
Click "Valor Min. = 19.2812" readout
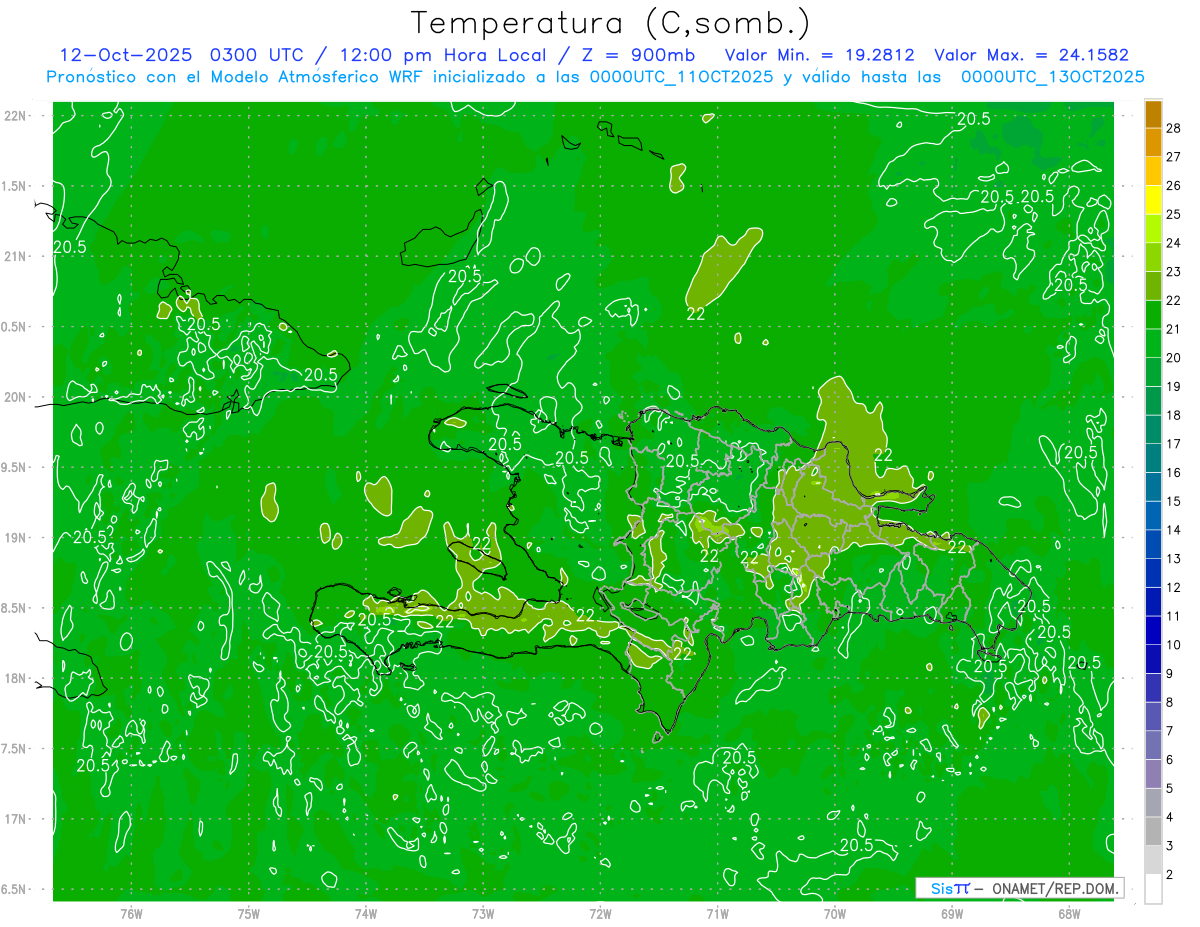click(820, 55)
